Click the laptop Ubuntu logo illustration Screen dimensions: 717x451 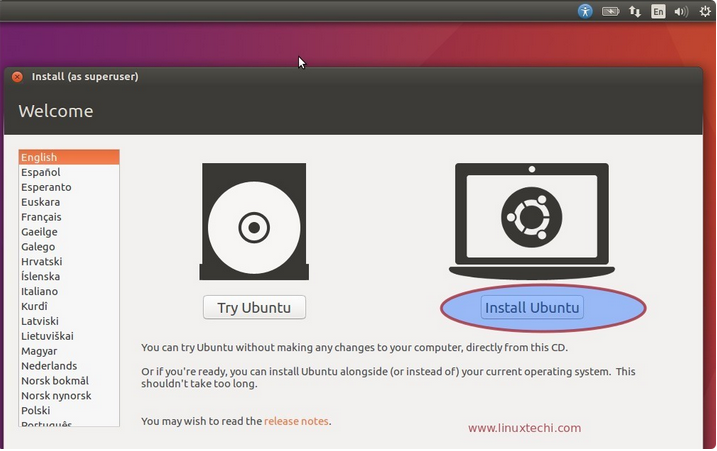(532, 220)
